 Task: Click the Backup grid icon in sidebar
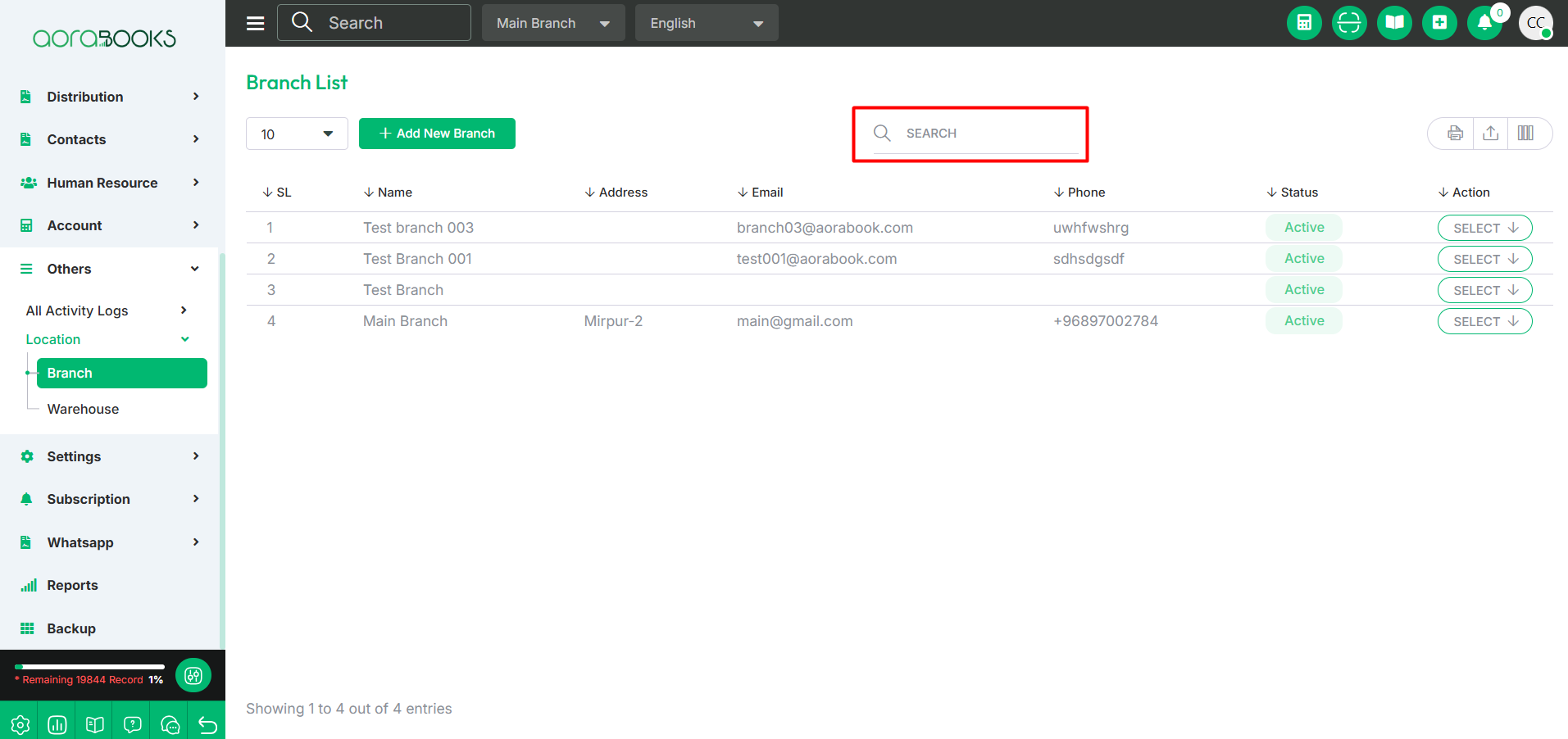(27, 628)
